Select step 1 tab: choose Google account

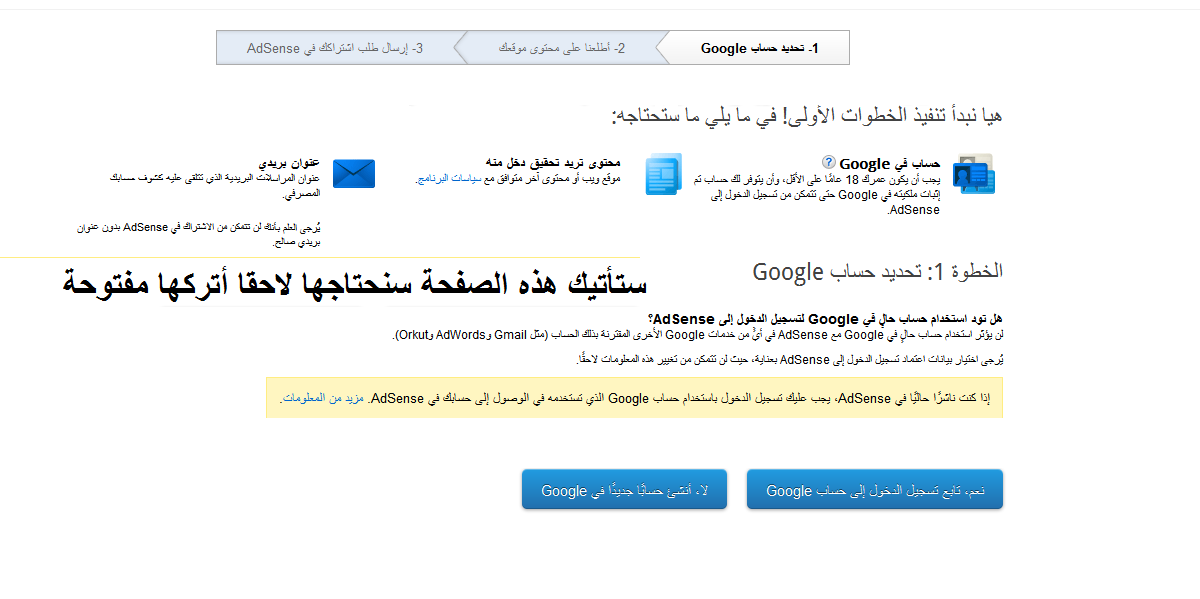click(760, 48)
